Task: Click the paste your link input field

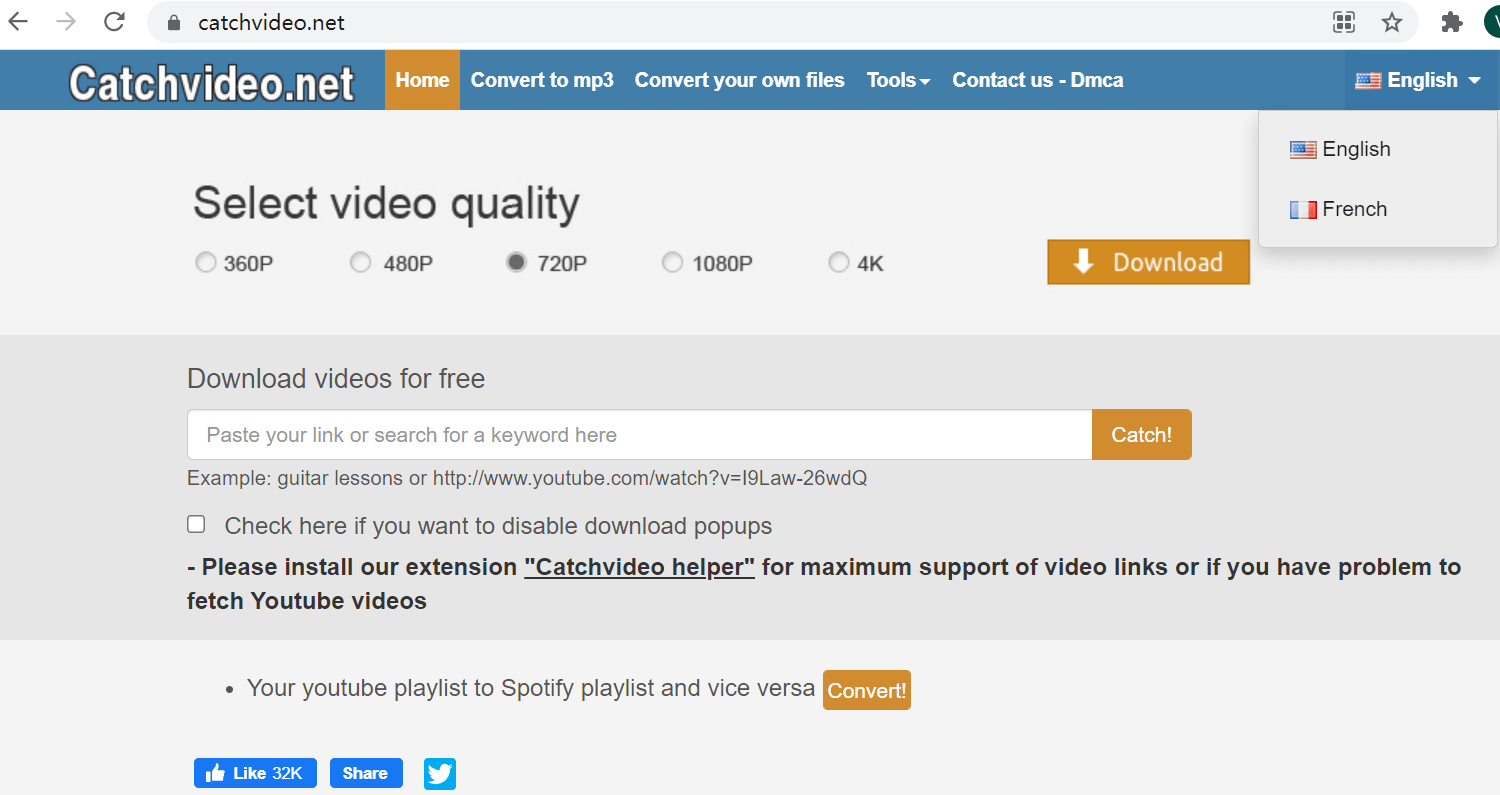Action: pyautogui.click(x=639, y=434)
